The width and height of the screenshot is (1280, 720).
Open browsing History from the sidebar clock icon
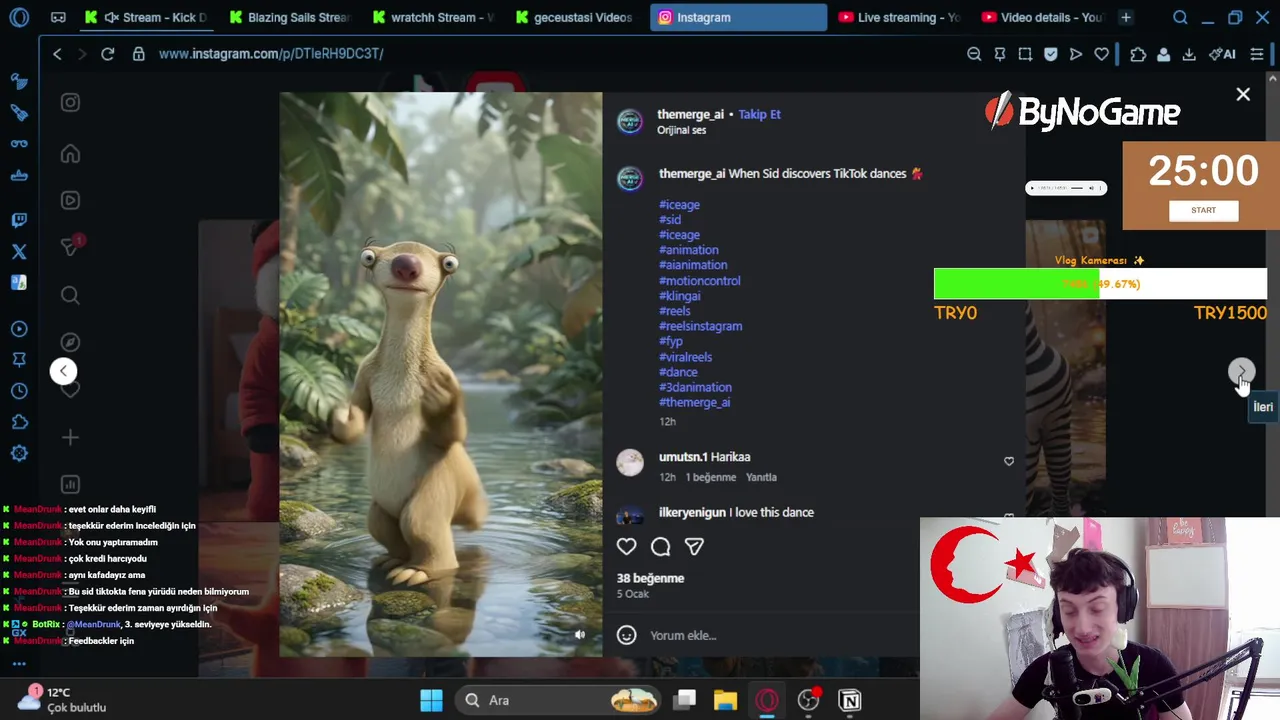(19, 391)
